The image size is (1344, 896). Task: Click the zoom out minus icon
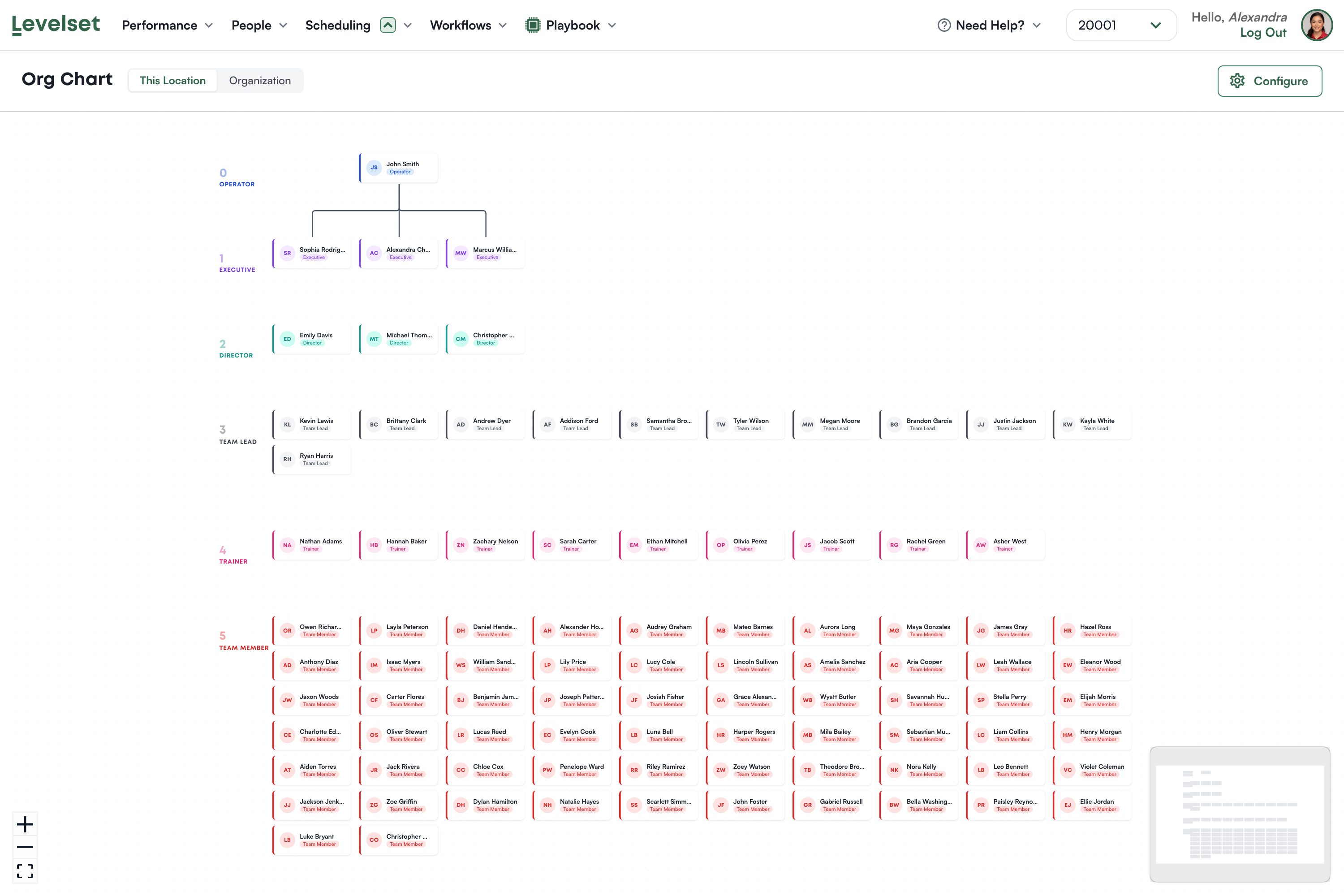(25, 847)
